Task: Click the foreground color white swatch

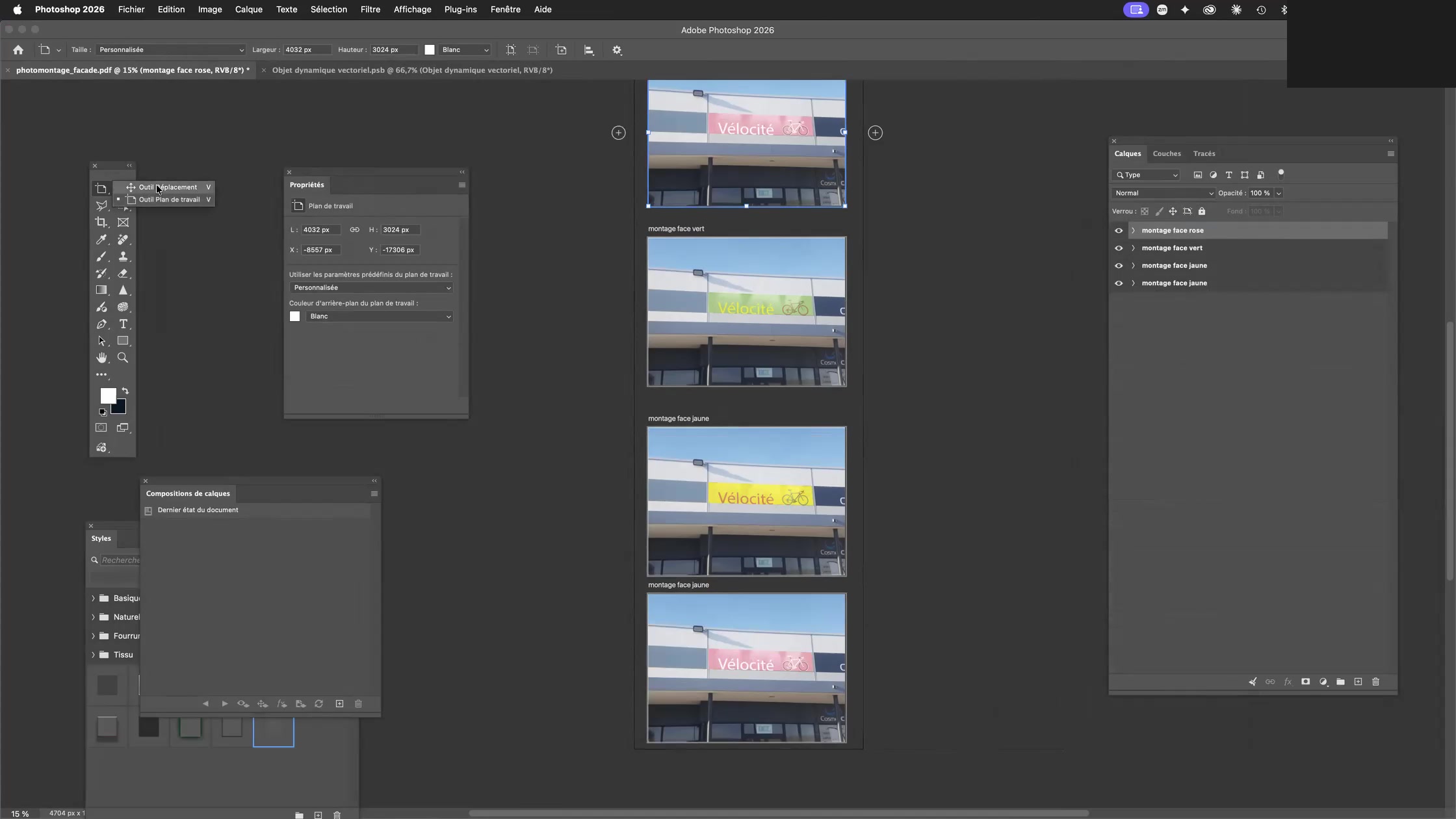Action: (x=107, y=395)
